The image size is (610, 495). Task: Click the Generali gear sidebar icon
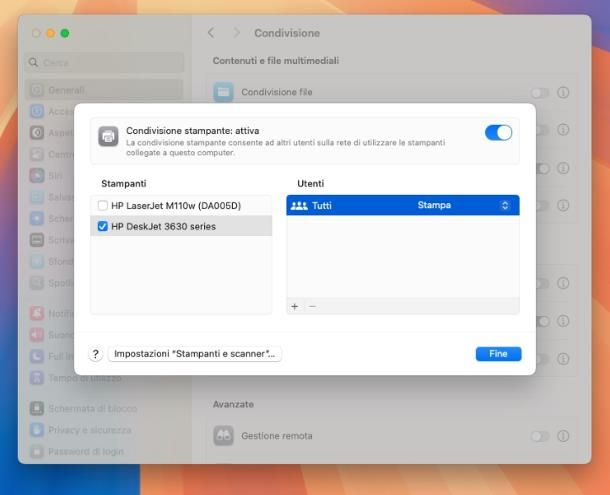pyautogui.click(x=37, y=90)
